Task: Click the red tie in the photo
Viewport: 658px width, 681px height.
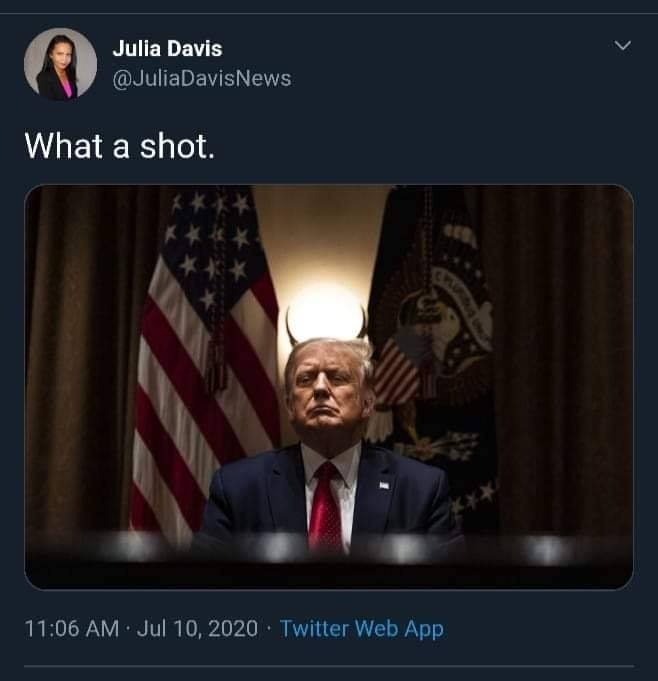Action: (326, 506)
